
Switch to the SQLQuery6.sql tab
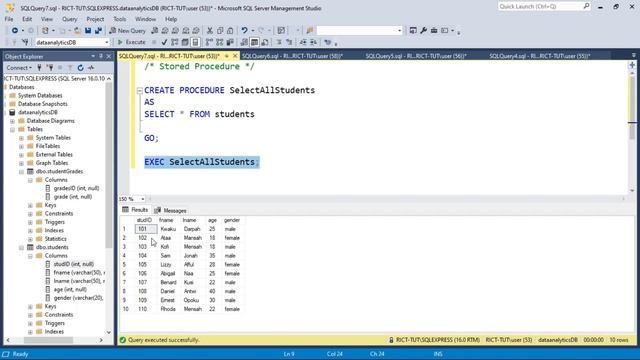(x=292, y=56)
